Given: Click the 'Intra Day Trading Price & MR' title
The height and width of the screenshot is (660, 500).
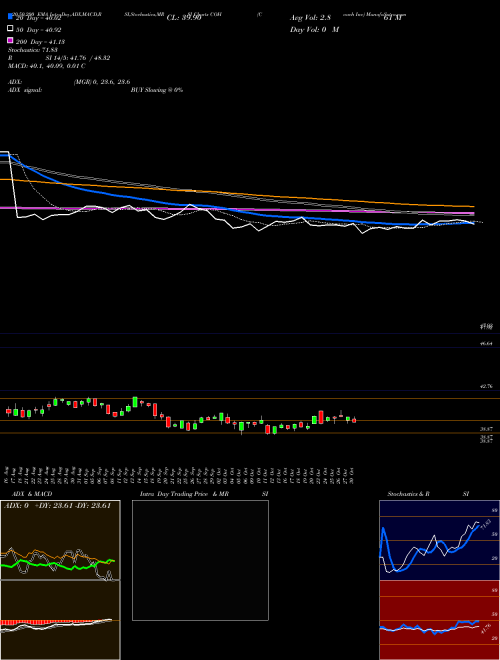Looking at the screenshot, I should pos(184,494).
